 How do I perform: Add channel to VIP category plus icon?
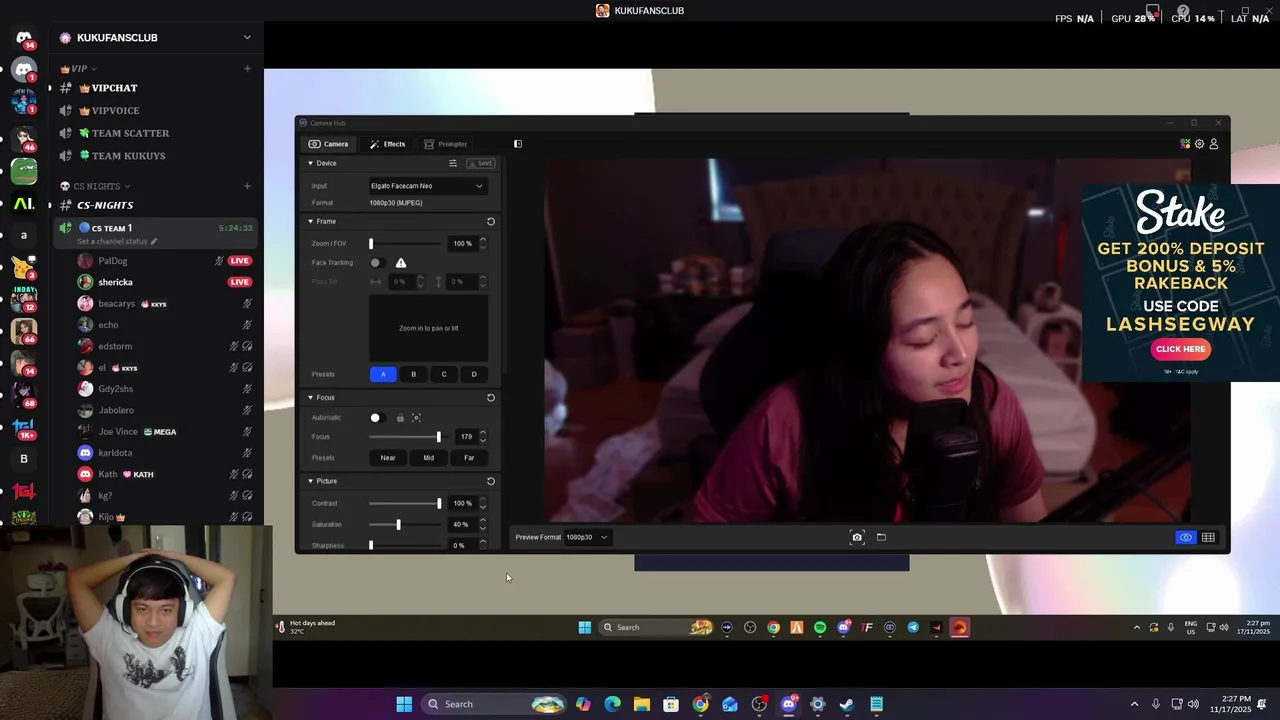(247, 68)
